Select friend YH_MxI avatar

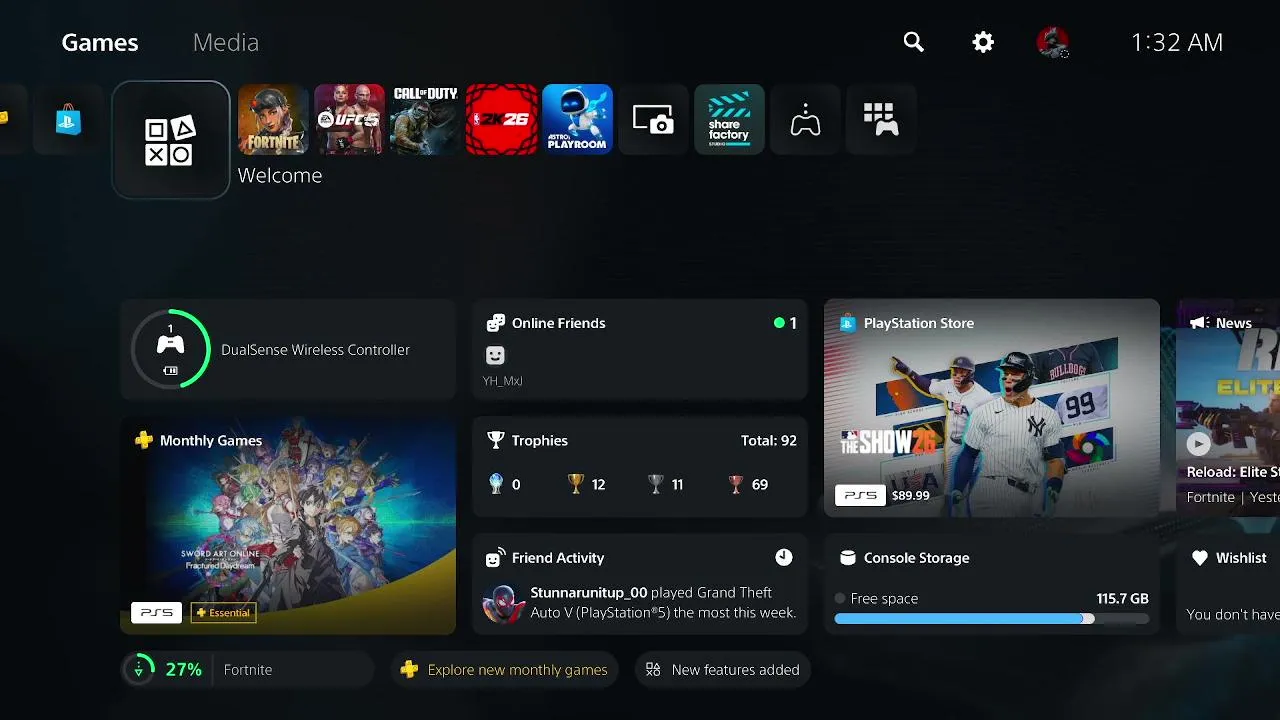click(x=495, y=355)
